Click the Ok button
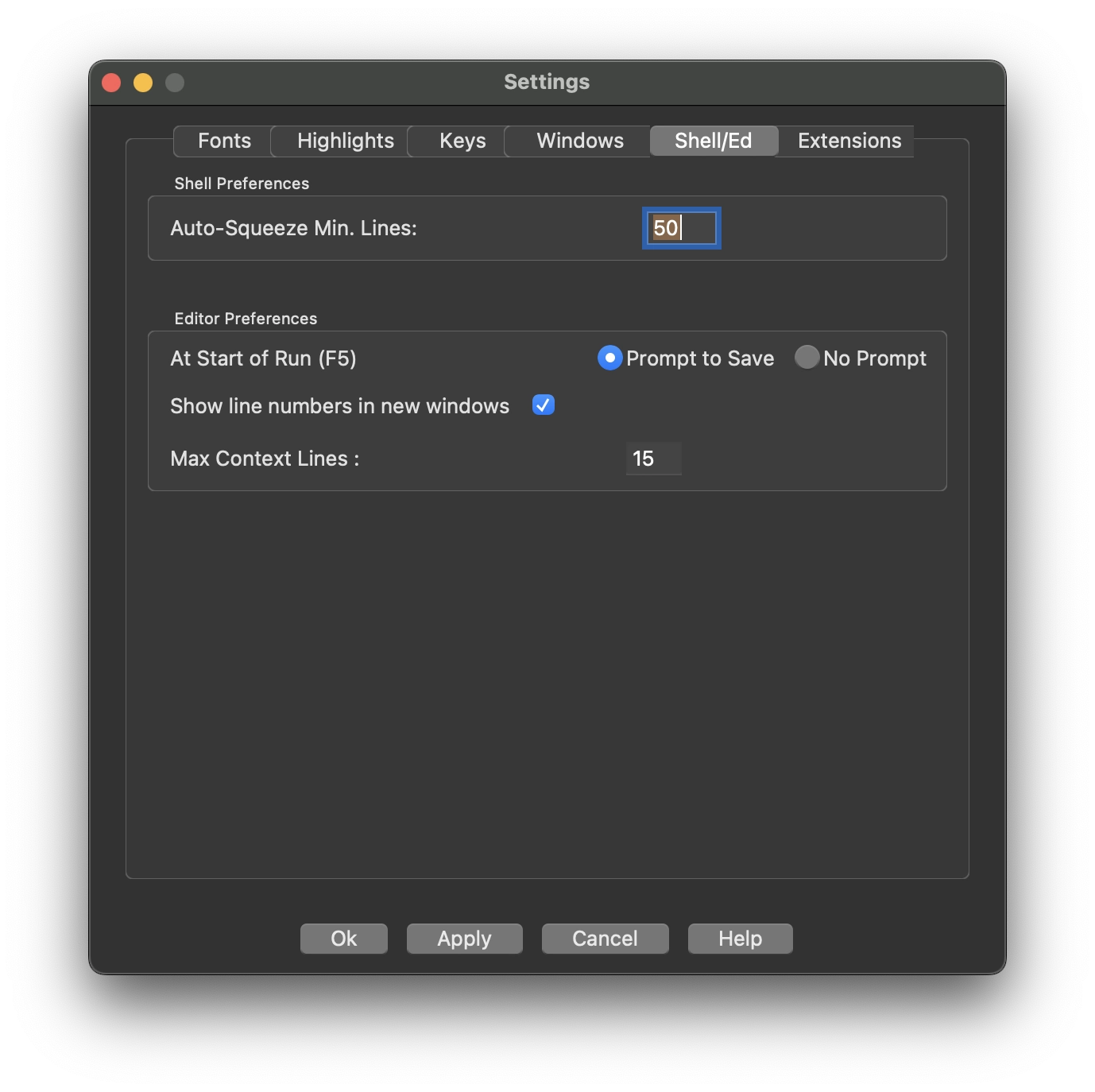Screen dimensions: 1095x1092 343,939
